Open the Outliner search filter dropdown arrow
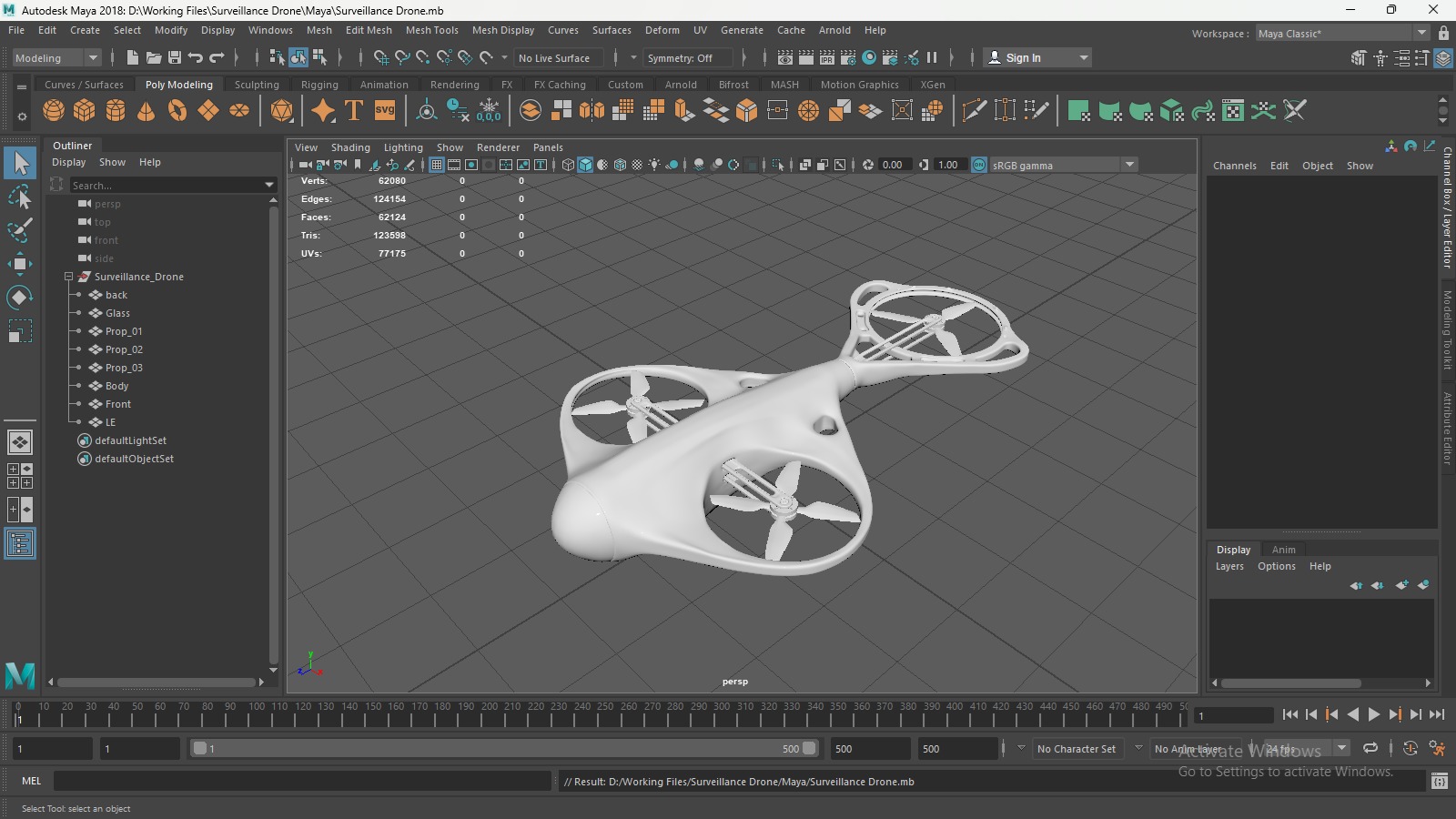1456x819 pixels. point(269,185)
